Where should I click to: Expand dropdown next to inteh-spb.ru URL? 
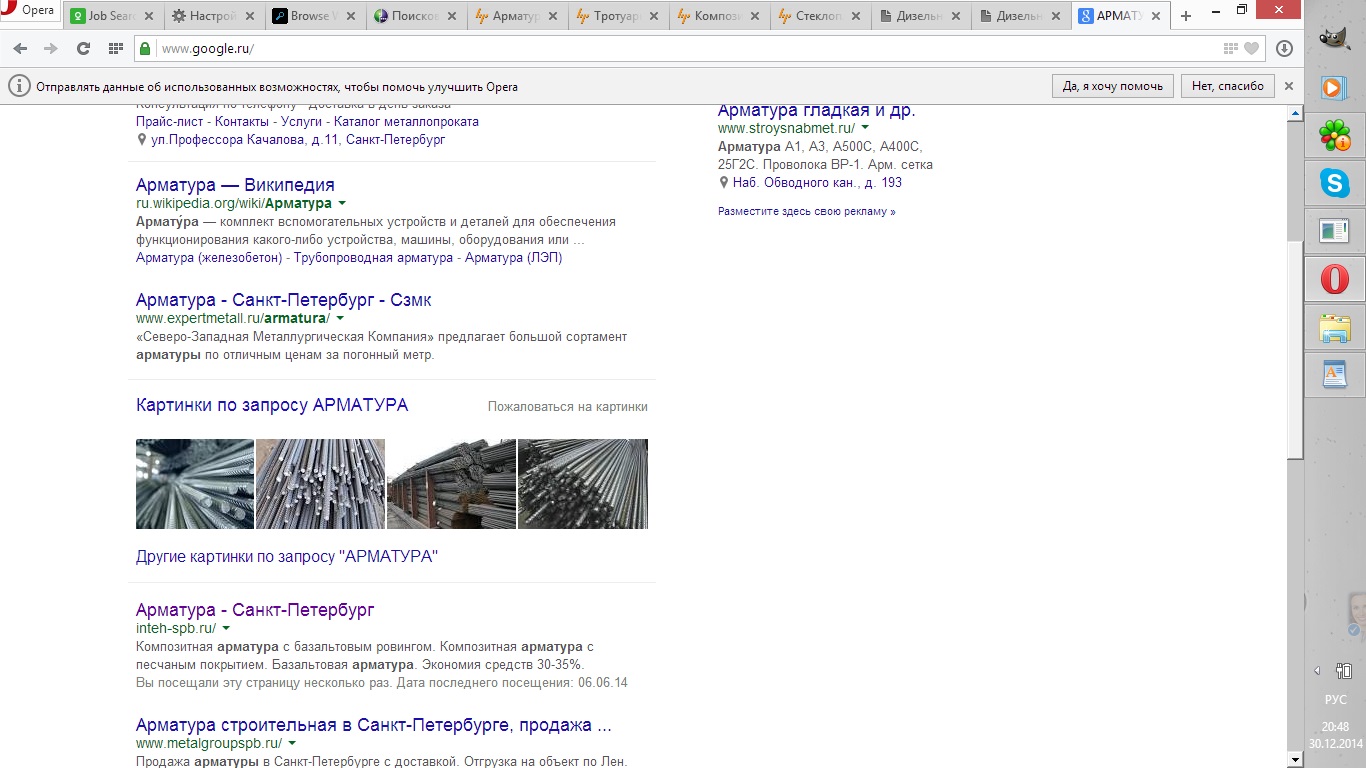[x=226, y=629]
